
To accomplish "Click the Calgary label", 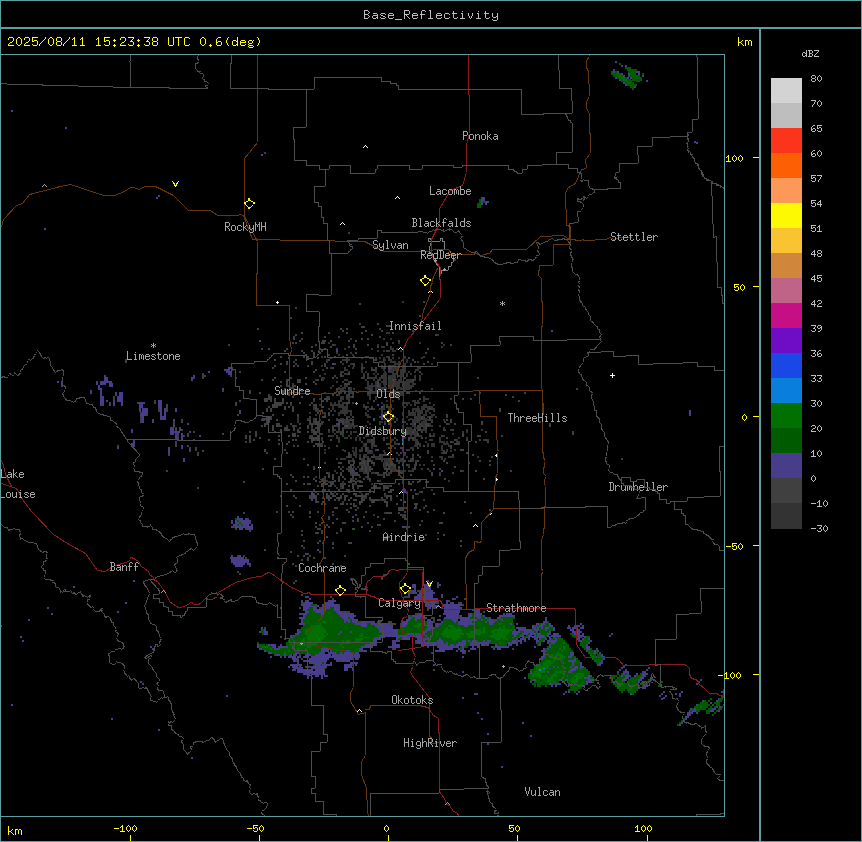I will coord(399,603).
